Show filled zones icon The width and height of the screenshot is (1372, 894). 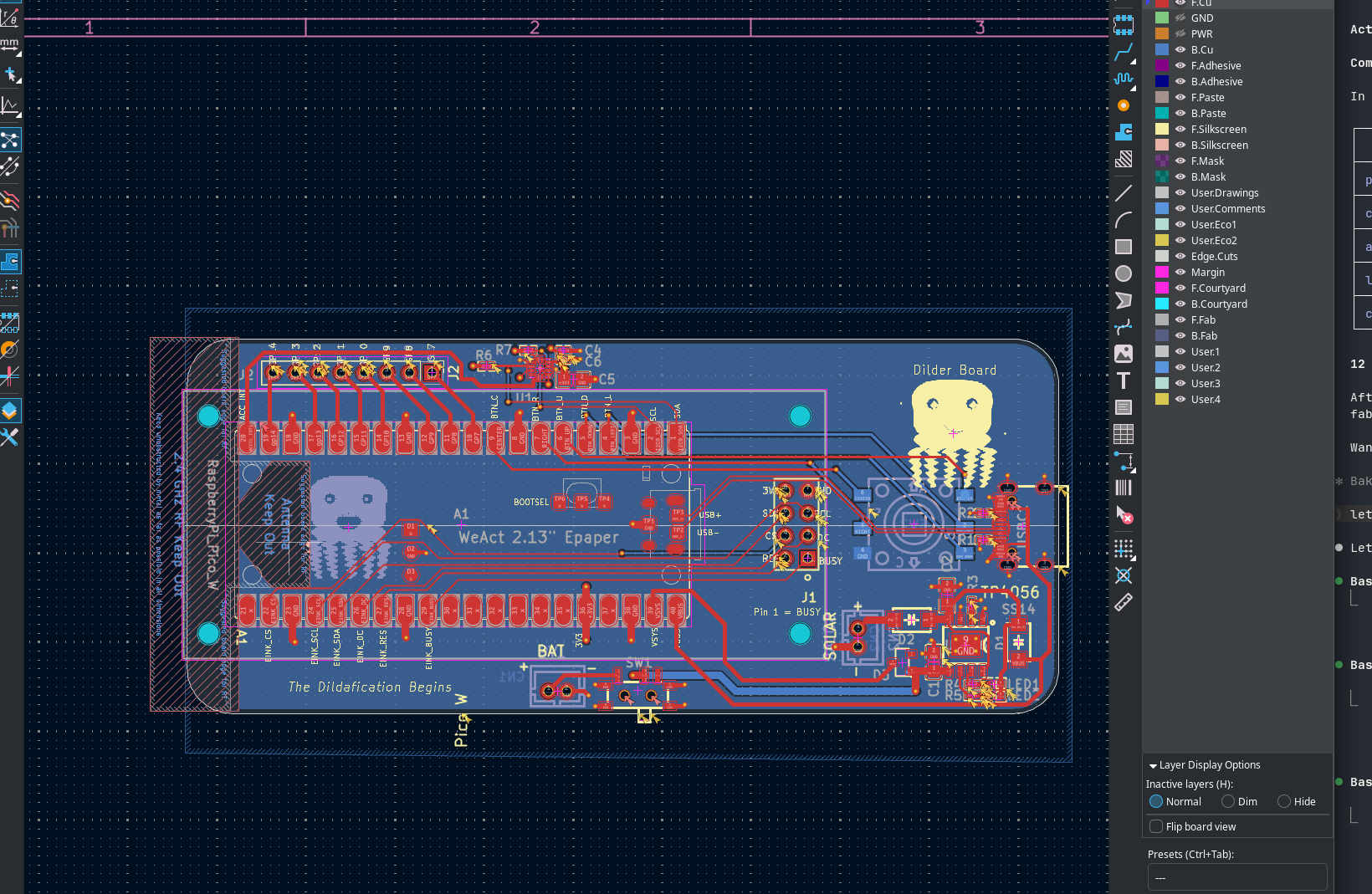point(10,262)
